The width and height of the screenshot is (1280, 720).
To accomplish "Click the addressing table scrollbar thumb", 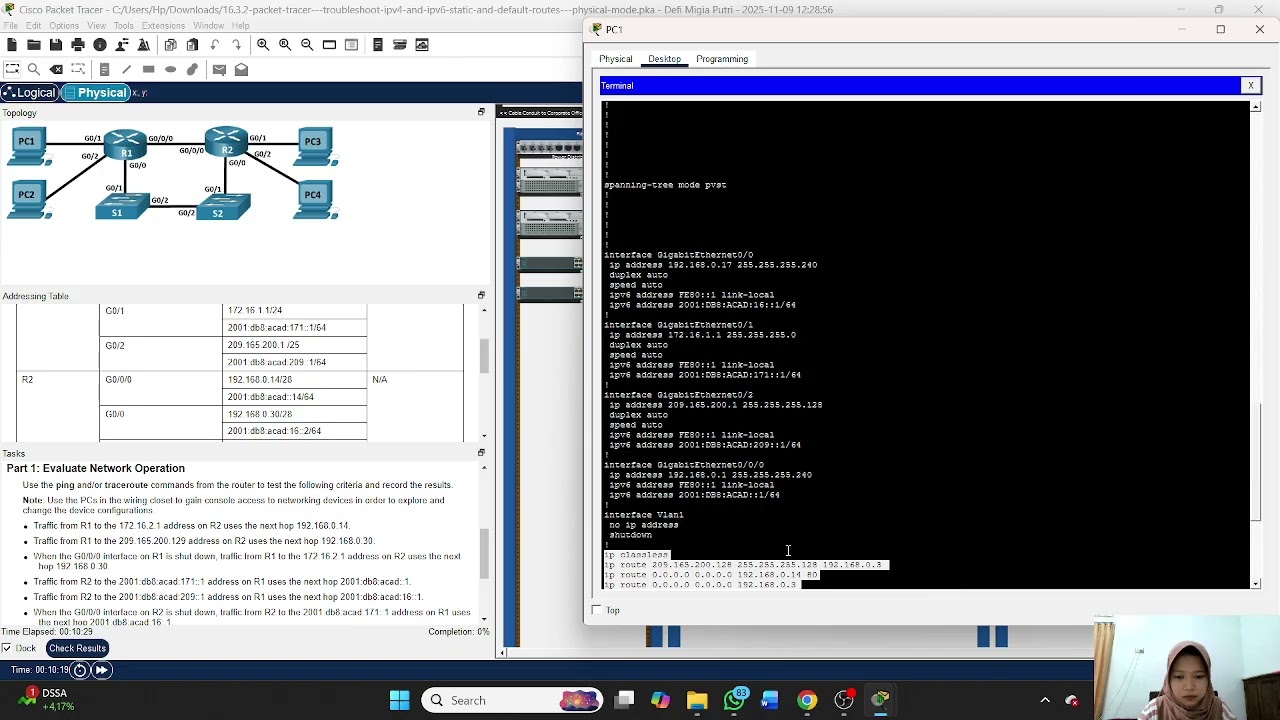I will (484, 355).
